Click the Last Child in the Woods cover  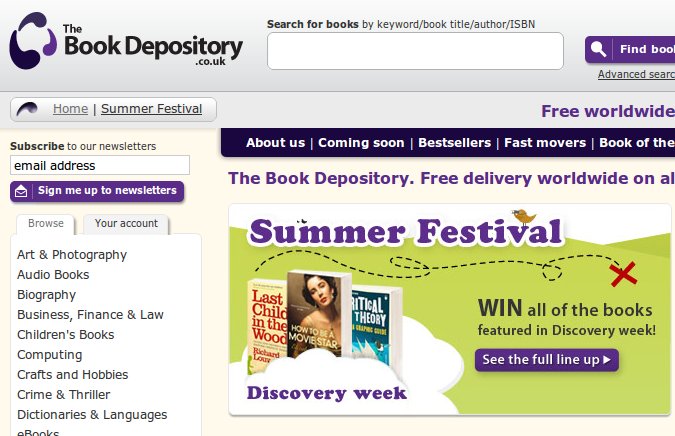click(267, 325)
